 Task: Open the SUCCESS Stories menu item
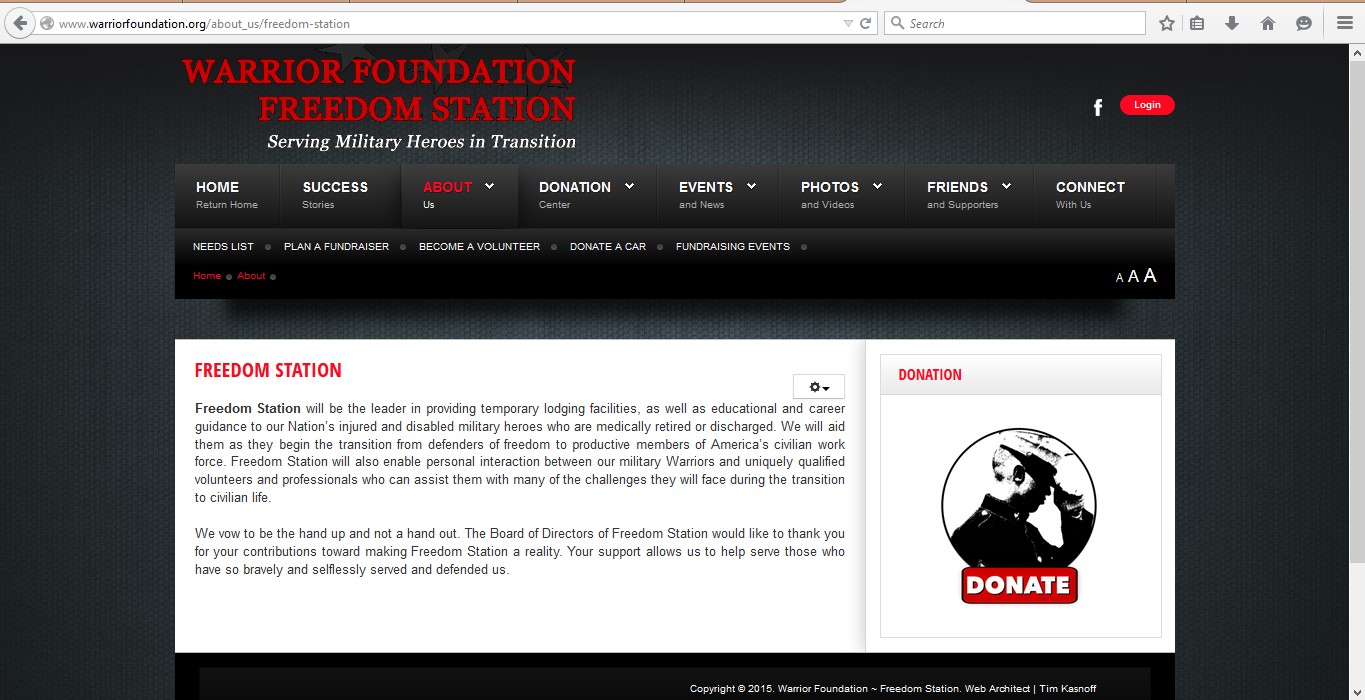coord(340,195)
